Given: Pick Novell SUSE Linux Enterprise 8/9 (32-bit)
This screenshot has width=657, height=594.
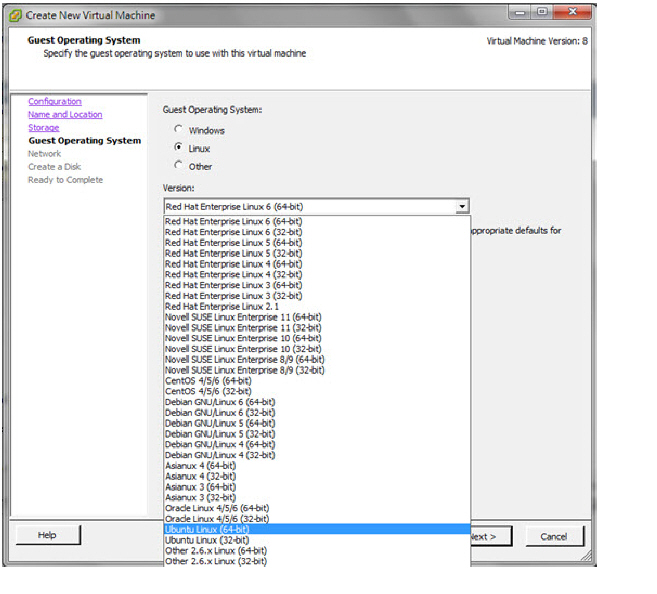Looking at the screenshot, I should pyautogui.click(x=317, y=370).
